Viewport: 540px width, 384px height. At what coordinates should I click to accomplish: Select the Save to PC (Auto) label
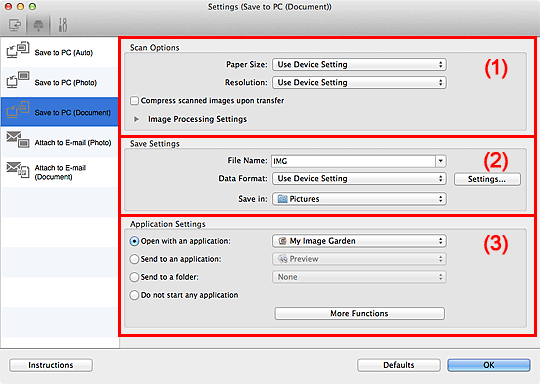pos(64,53)
